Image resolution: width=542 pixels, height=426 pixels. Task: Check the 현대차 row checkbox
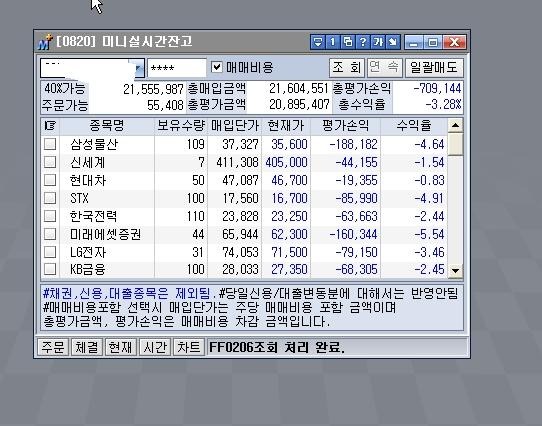(50, 179)
